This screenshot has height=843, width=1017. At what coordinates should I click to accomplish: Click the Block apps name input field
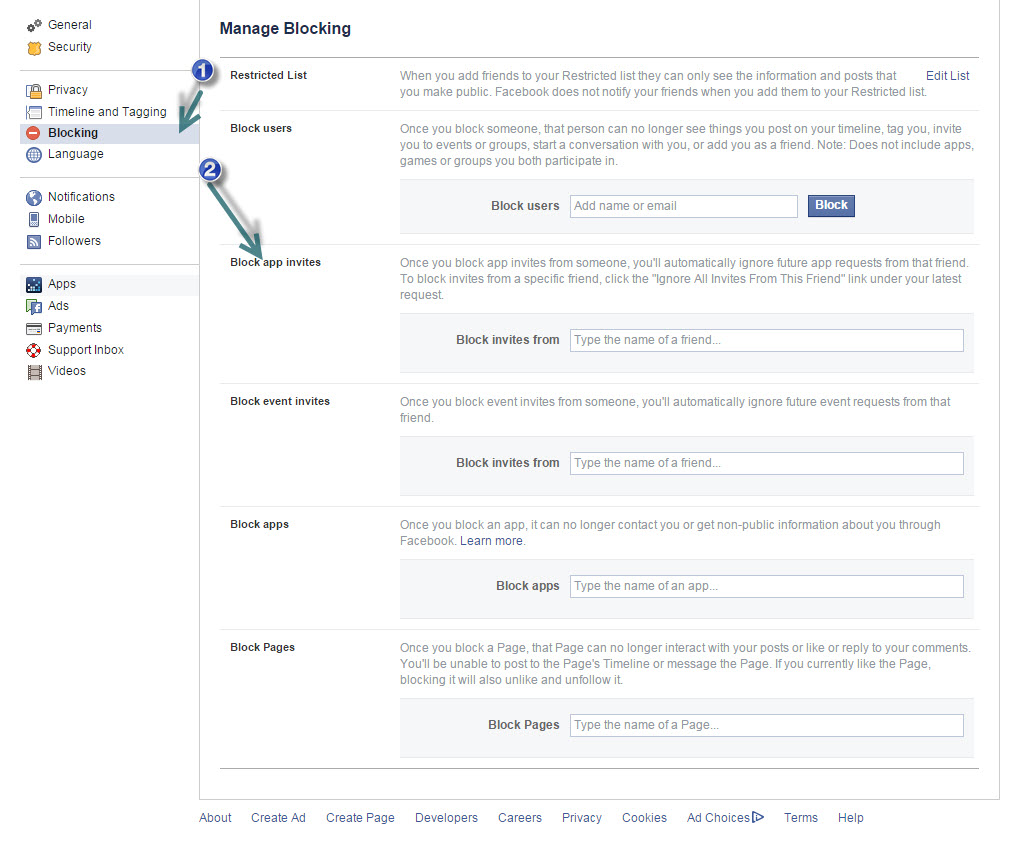pyautogui.click(x=766, y=586)
